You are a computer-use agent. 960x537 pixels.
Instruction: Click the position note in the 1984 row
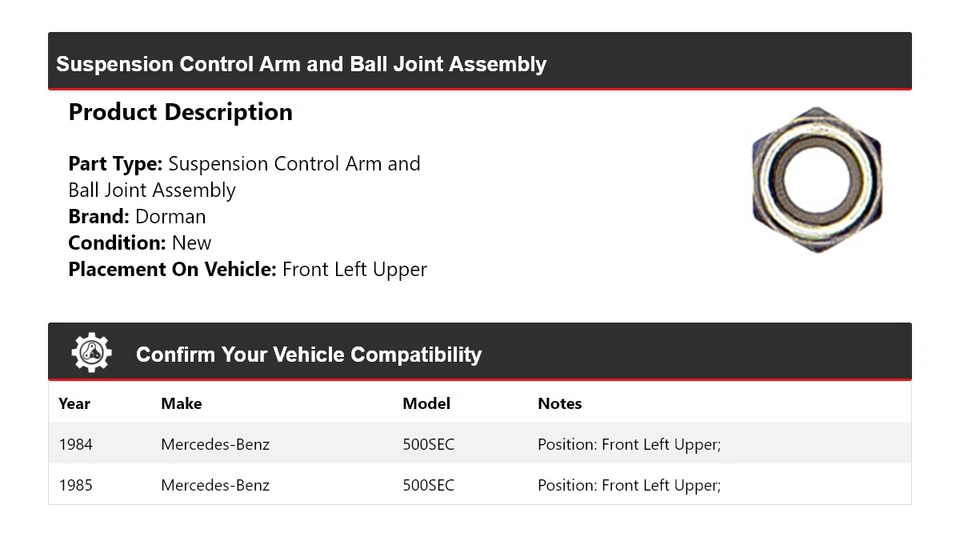[629, 444]
